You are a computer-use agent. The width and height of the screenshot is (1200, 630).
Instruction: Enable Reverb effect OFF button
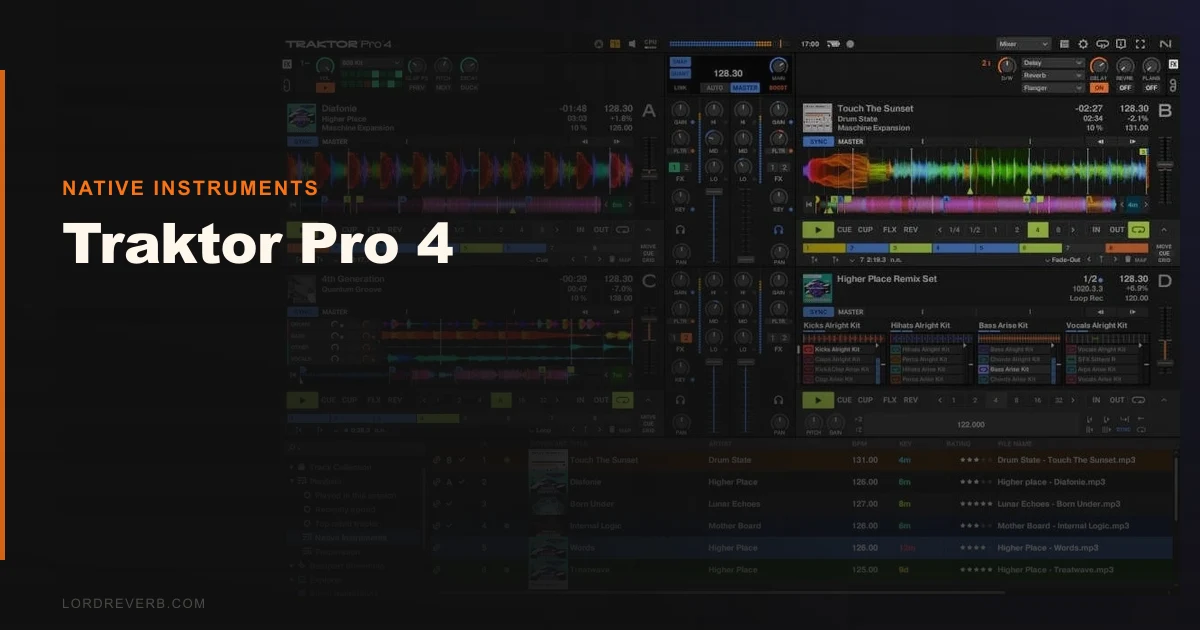[x=1126, y=88]
